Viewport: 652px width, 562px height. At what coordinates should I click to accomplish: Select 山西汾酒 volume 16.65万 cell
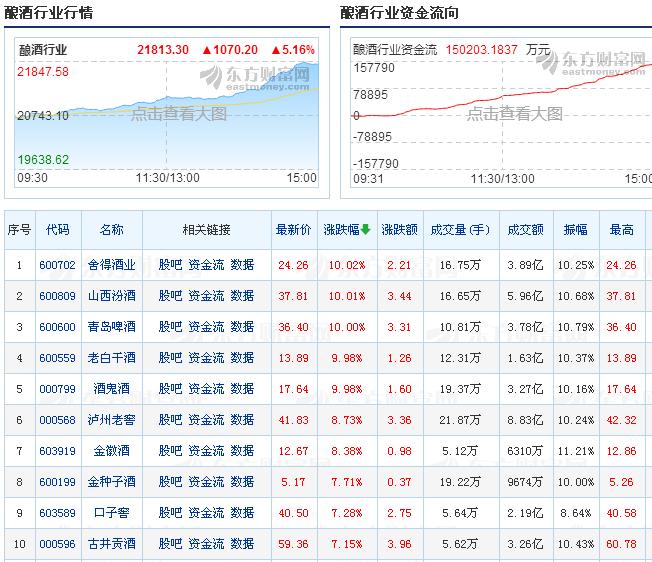click(x=460, y=296)
